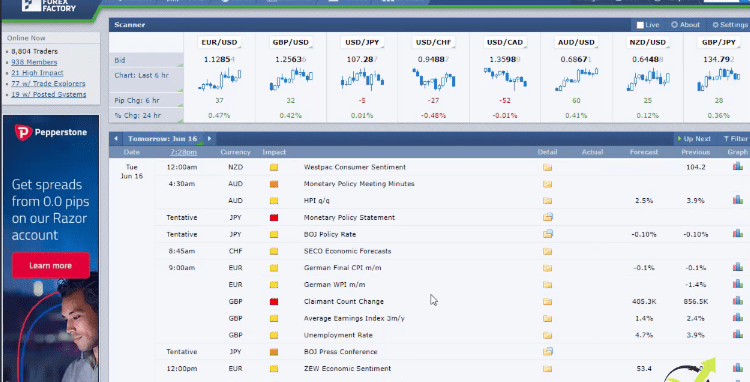Image resolution: width=750 pixels, height=382 pixels.
Task: Open detail folder for German Final CPI m/m
Action: (547, 268)
